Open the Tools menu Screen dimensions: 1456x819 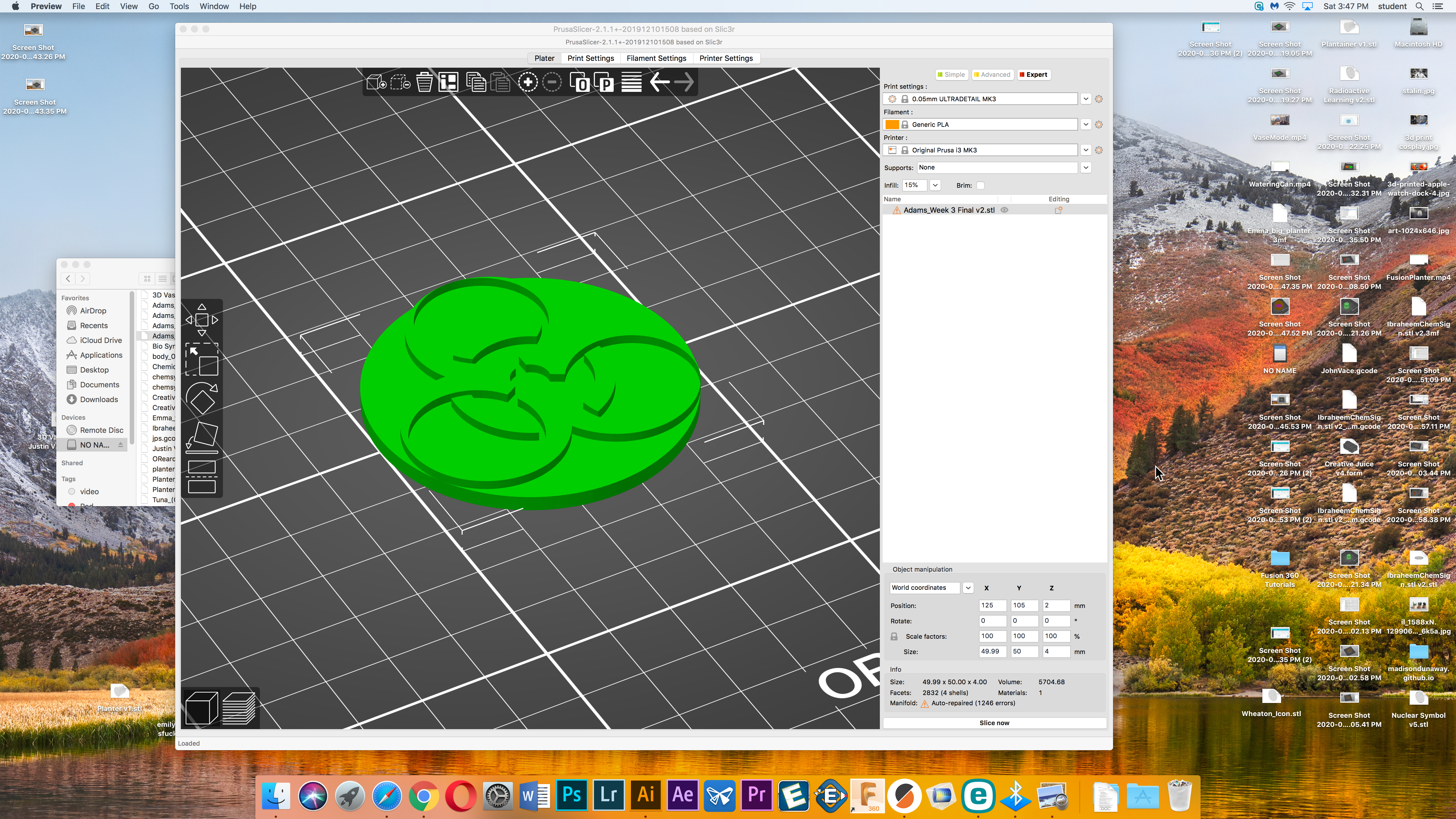tap(179, 6)
